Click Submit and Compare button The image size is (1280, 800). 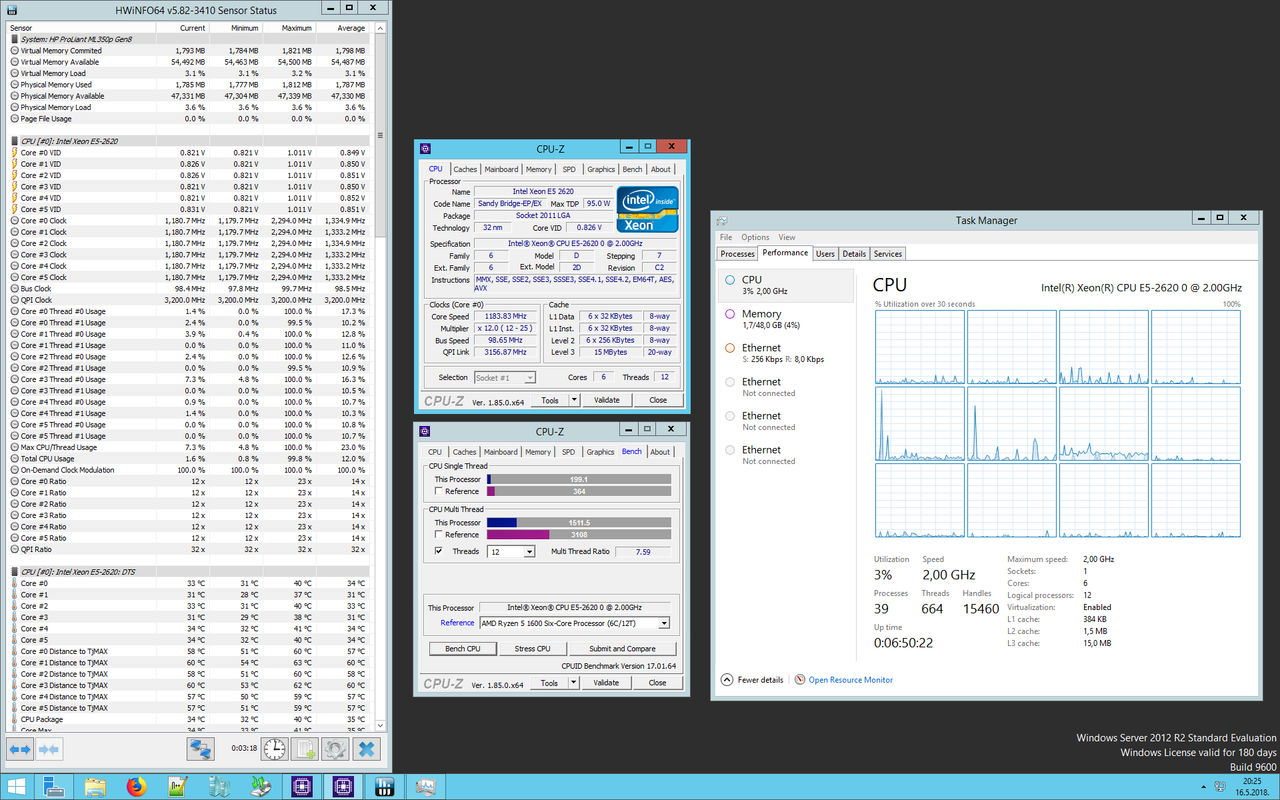click(622, 649)
